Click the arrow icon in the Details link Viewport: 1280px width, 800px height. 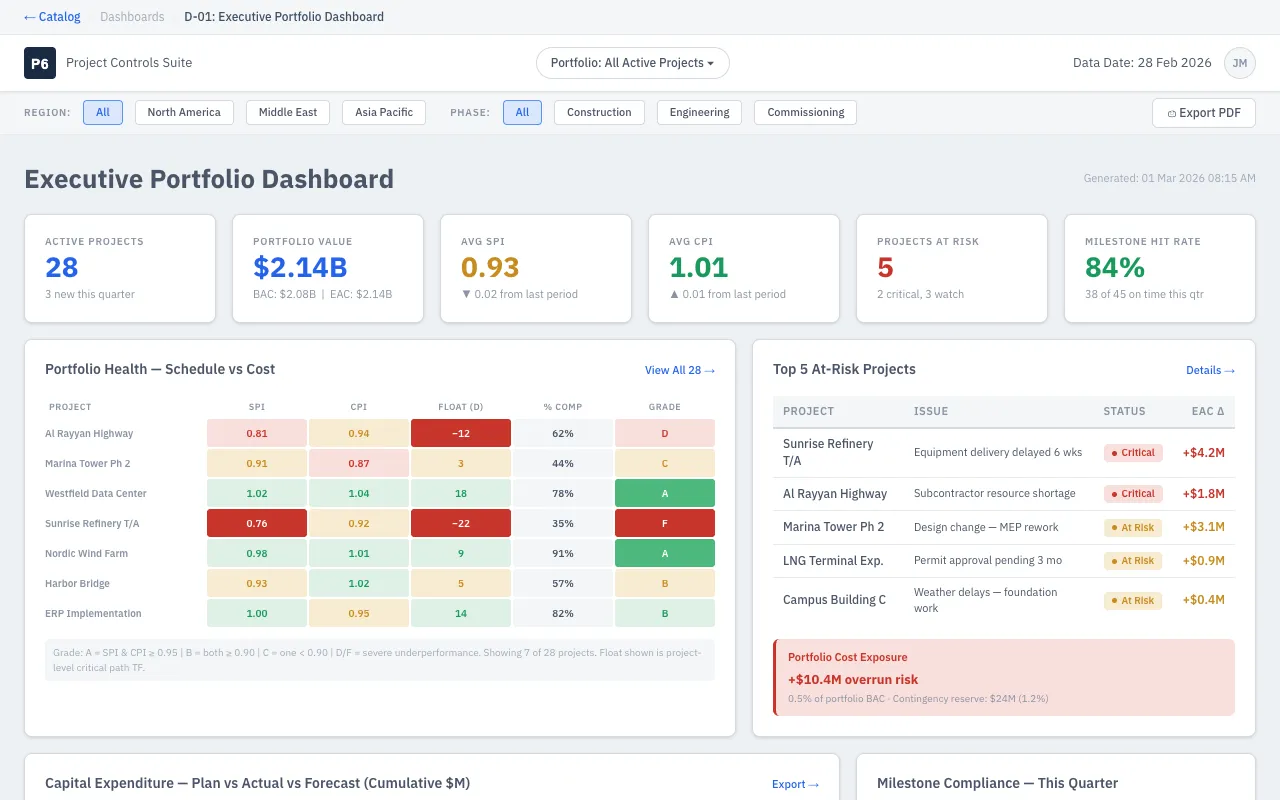coord(1230,370)
